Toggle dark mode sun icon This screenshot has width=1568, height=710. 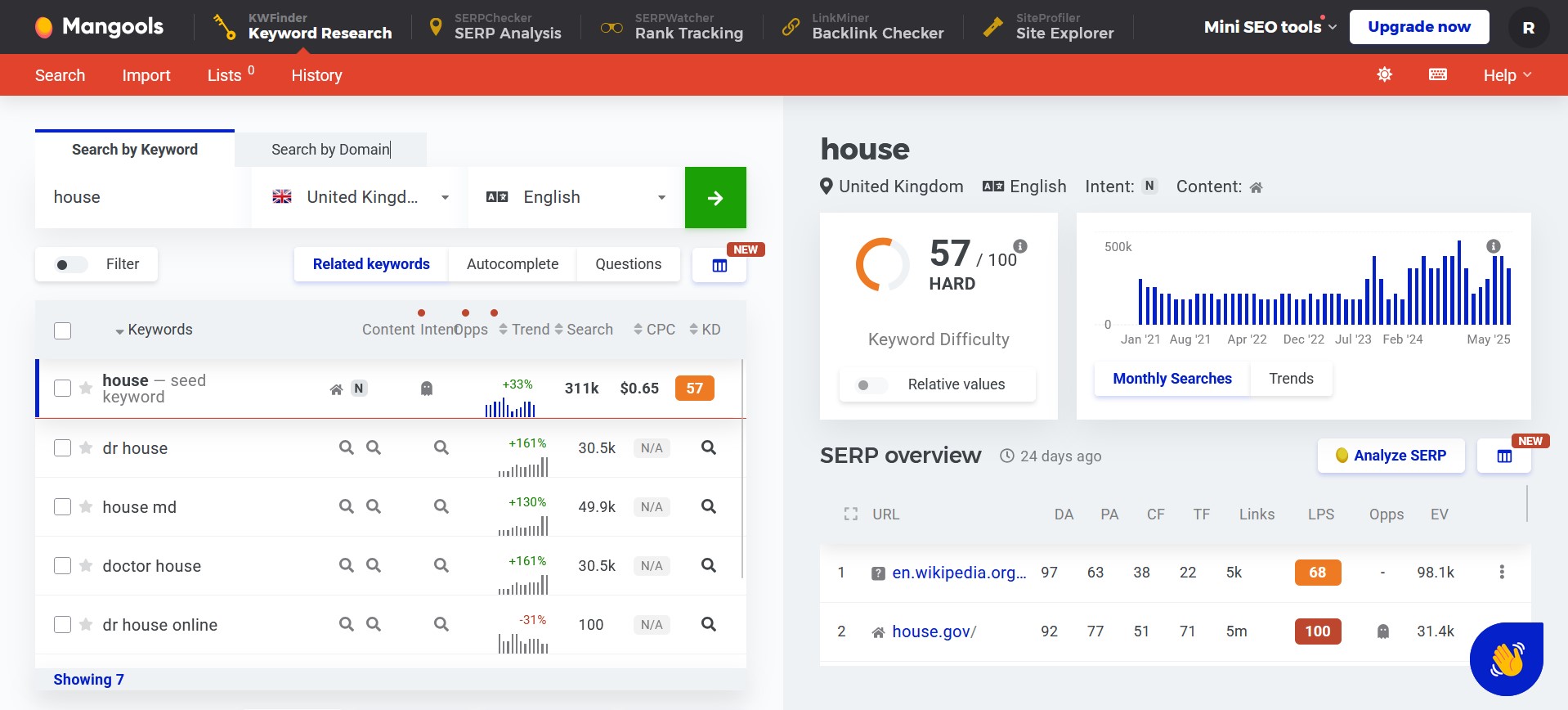(1384, 74)
